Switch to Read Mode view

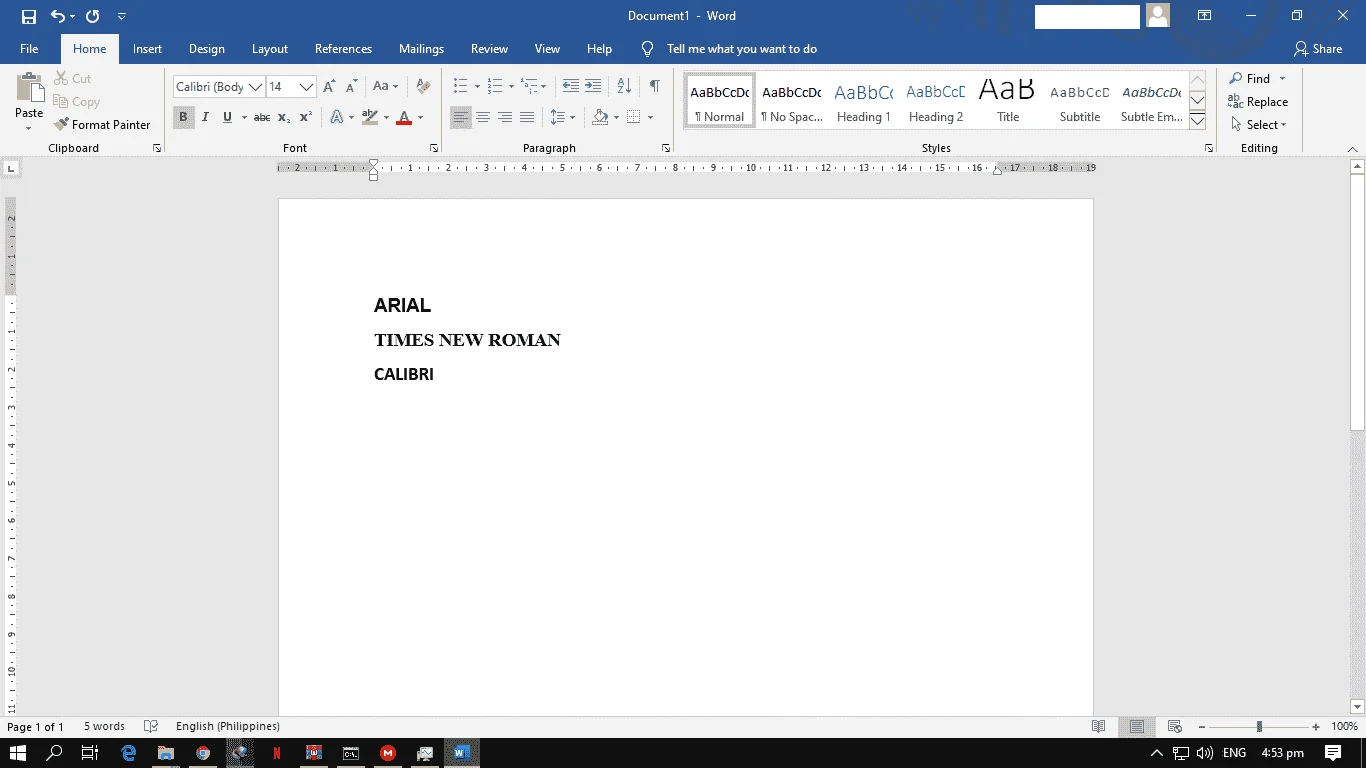tap(1099, 727)
